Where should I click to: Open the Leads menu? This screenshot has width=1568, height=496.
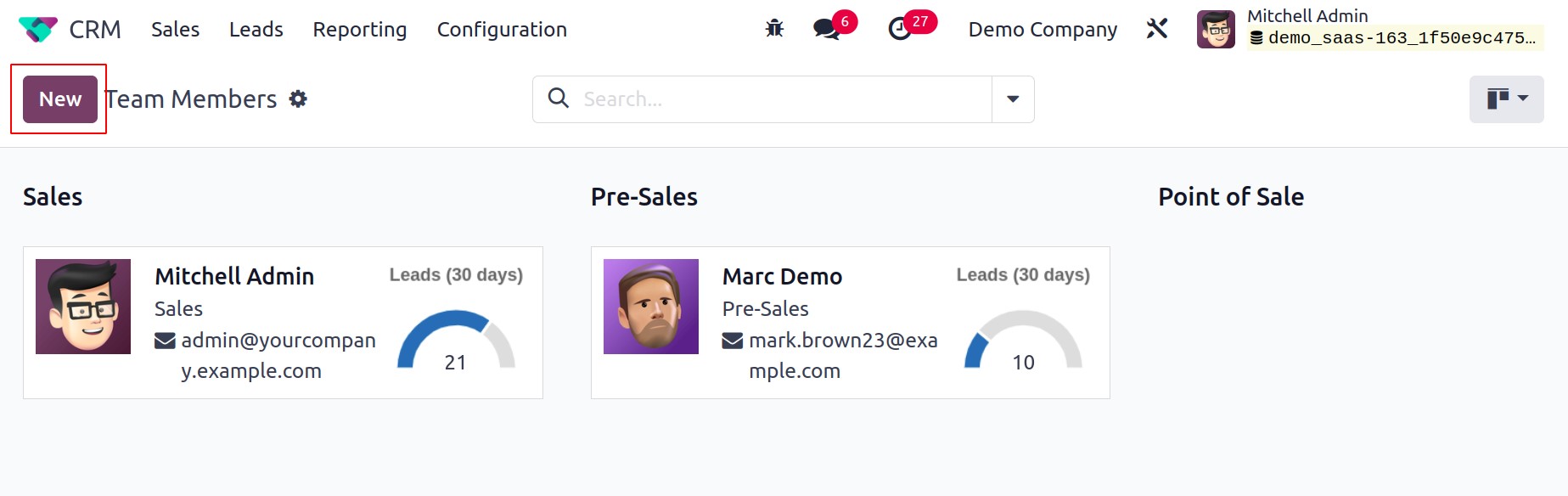pyautogui.click(x=256, y=29)
